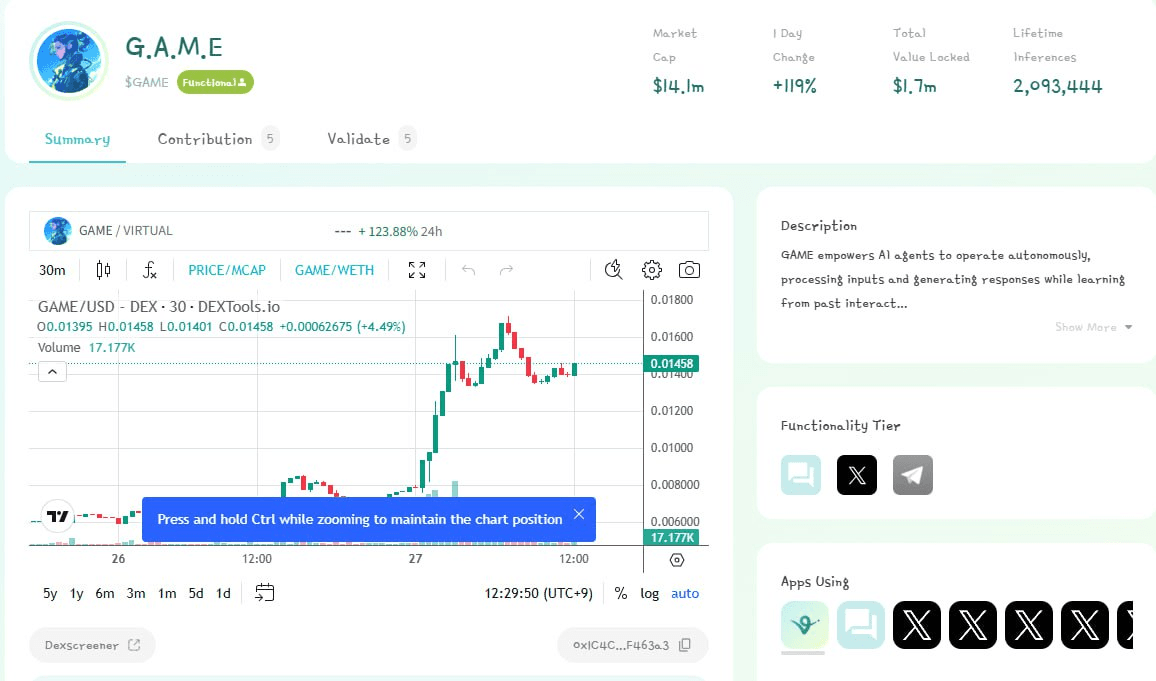Viewport: 1156px width, 681px height.
Task: Click the volume label 17.177K on axis
Action: pos(672,537)
